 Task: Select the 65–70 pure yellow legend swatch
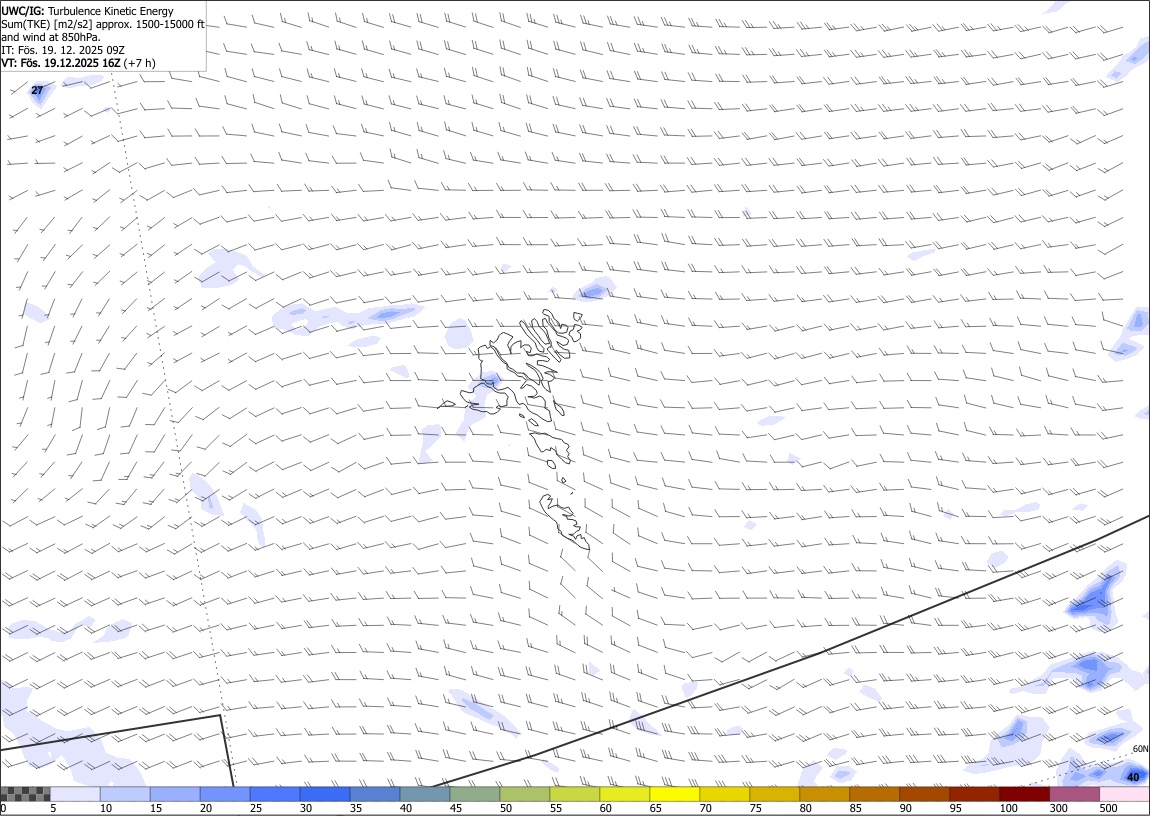pos(674,794)
